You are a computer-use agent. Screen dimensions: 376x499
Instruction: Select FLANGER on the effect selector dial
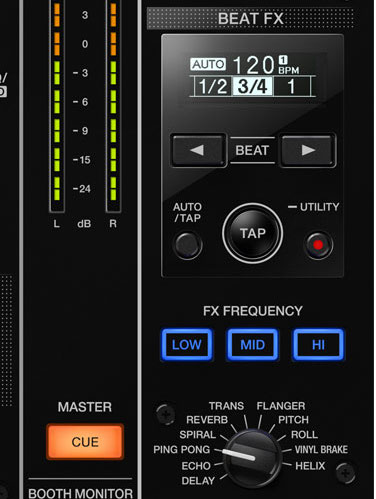281,406
